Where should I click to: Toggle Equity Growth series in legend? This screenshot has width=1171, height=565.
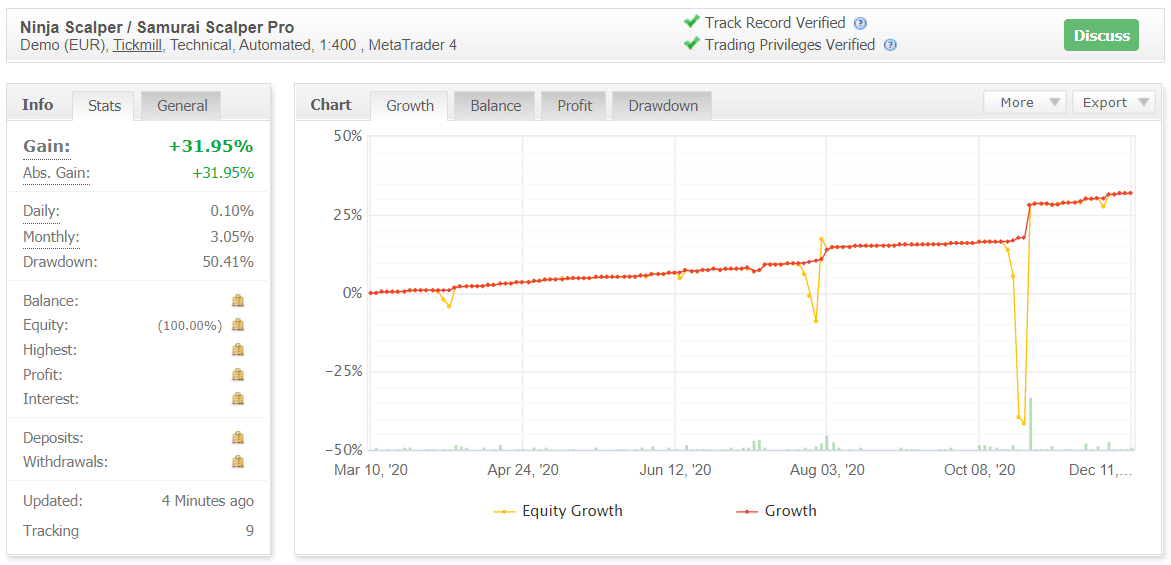(558, 511)
